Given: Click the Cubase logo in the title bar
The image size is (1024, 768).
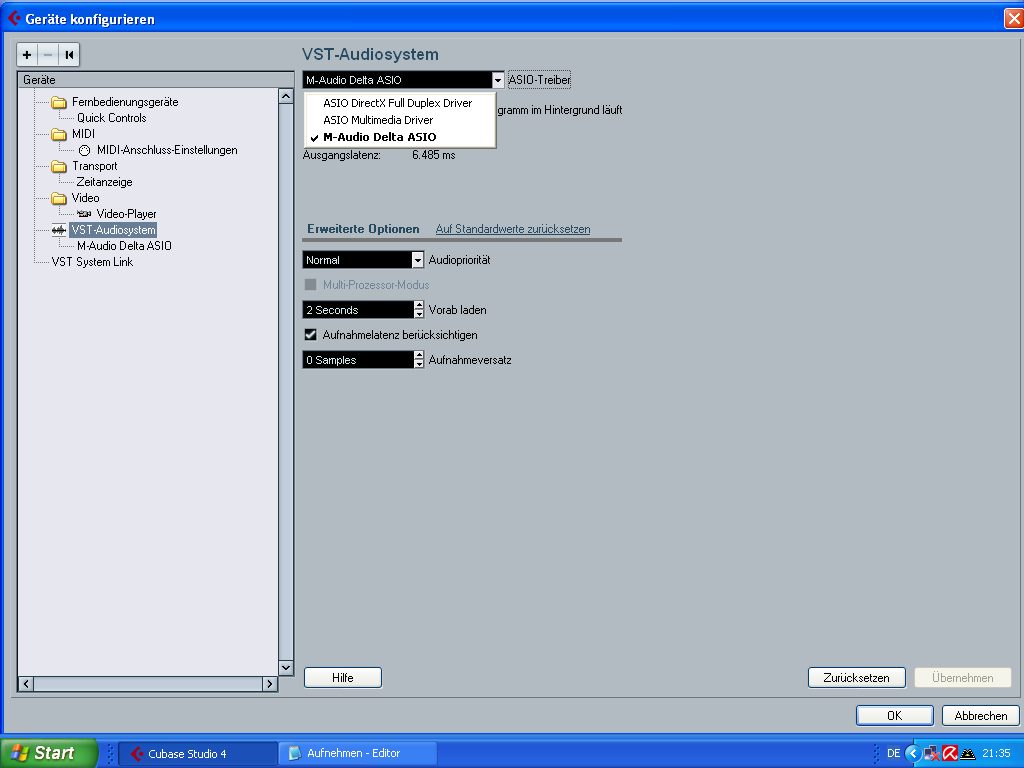Looking at the screenshot, I should click(13, 18).
